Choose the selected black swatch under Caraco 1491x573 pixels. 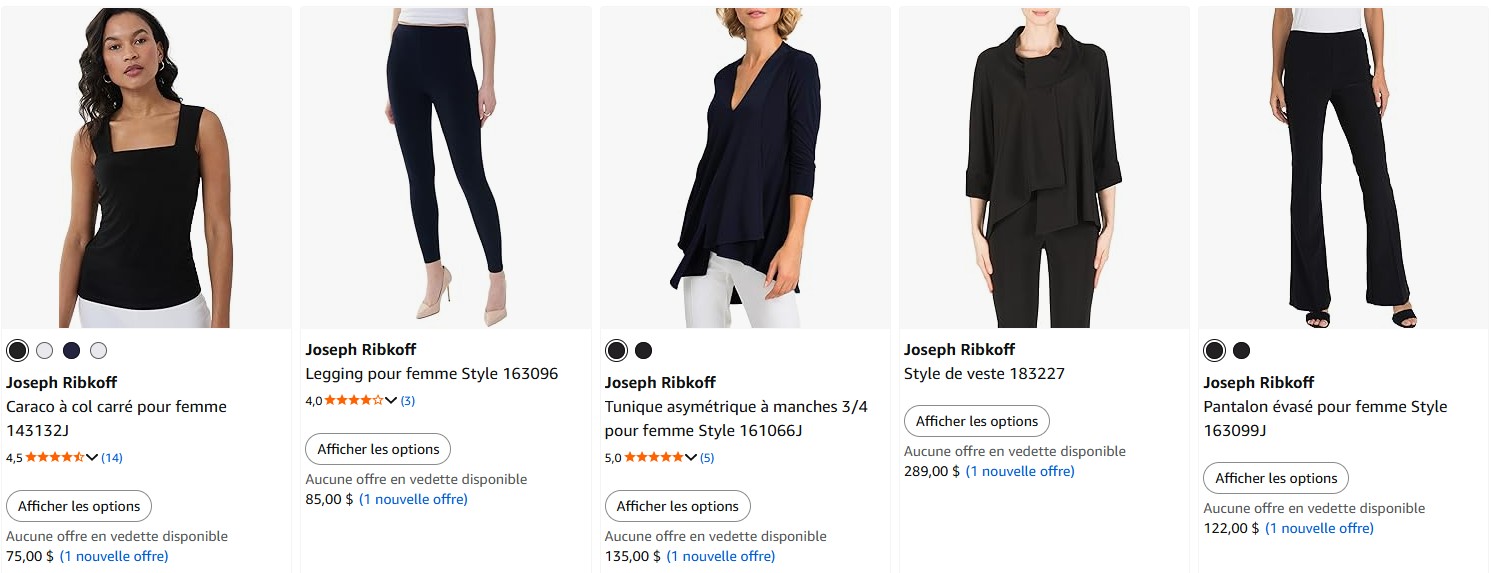pos(17,350)
